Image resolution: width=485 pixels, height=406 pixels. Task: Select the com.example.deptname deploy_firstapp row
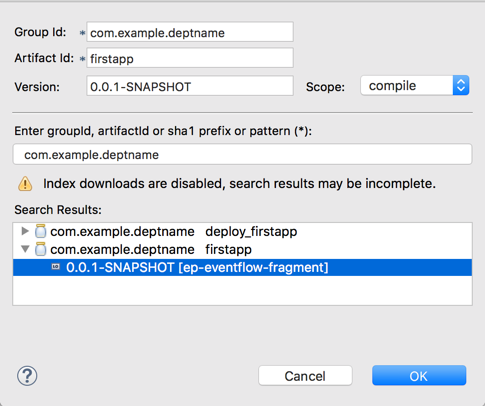(x=242, y=231)
